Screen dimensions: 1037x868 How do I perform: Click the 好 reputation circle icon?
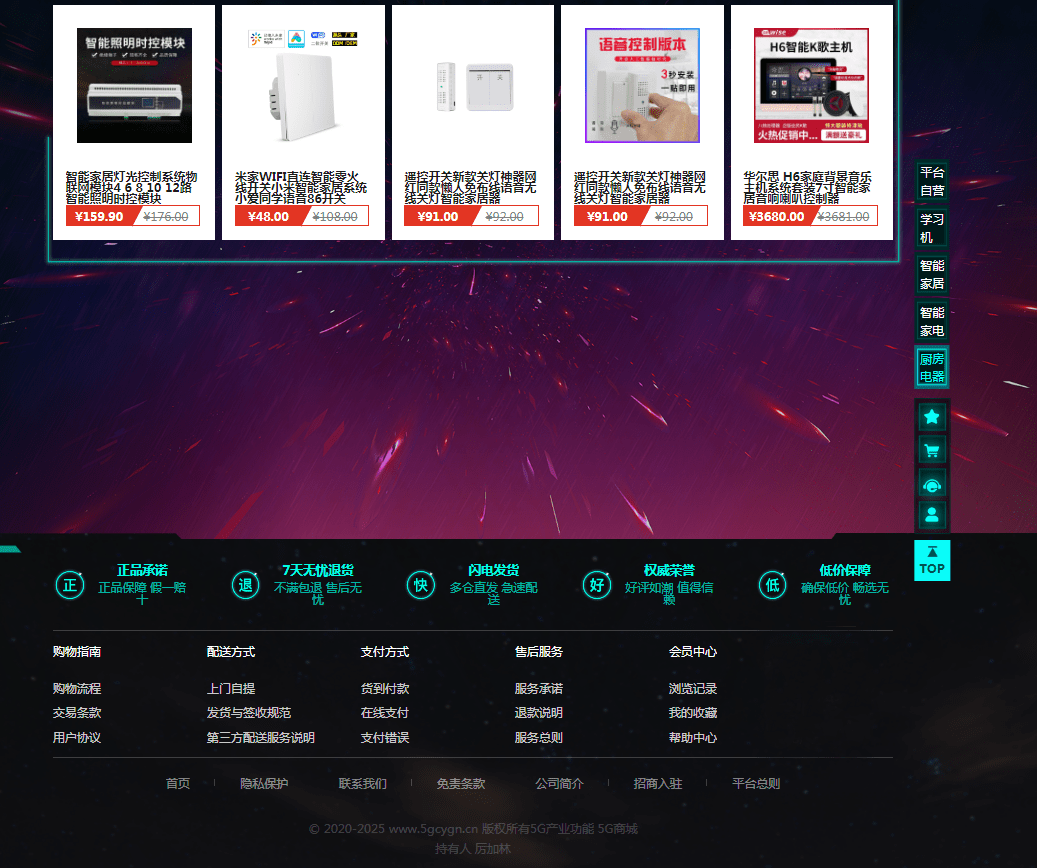597,585
